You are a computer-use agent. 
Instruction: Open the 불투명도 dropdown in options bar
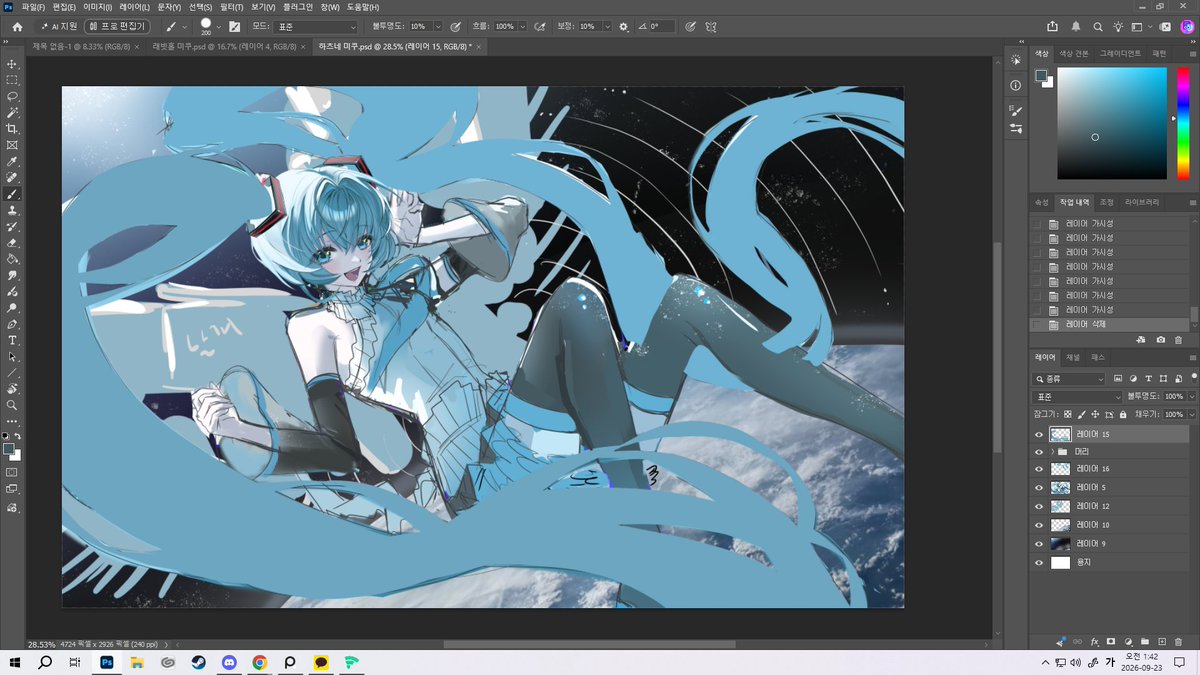click(x=438, y=26)
